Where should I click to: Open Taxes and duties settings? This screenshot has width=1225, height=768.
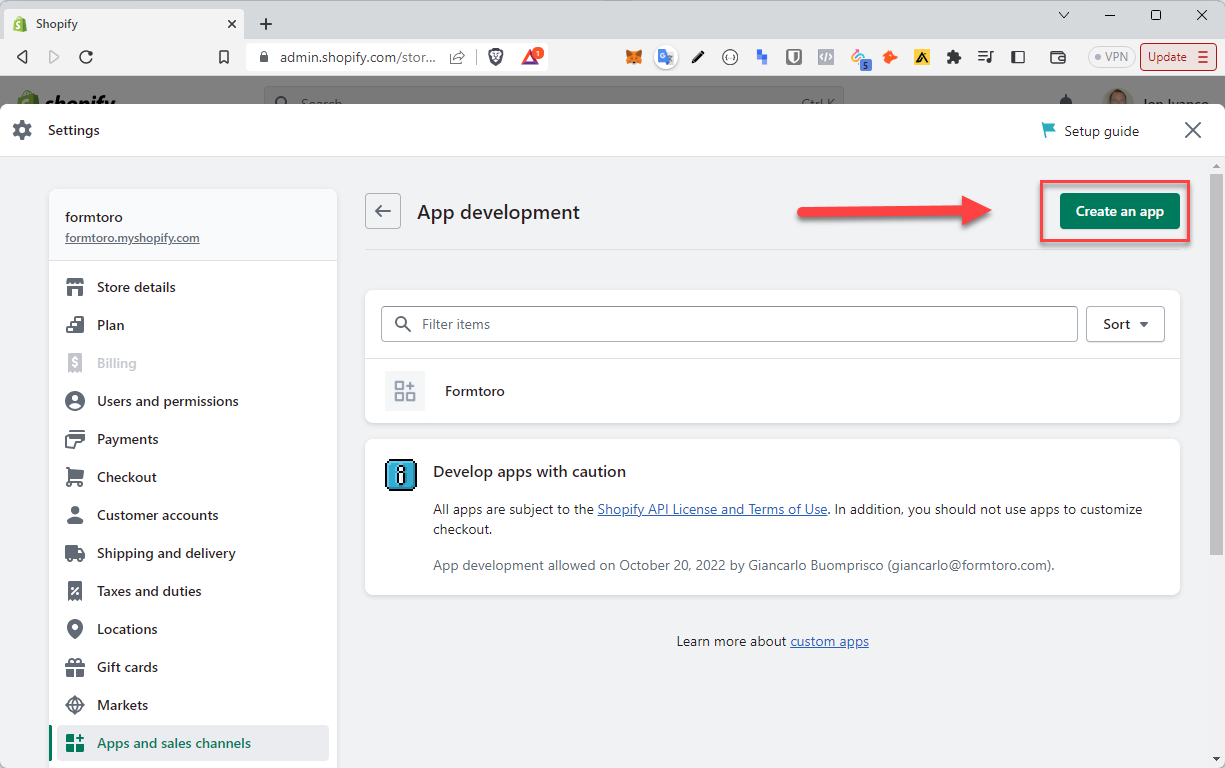tap(193, 591)
